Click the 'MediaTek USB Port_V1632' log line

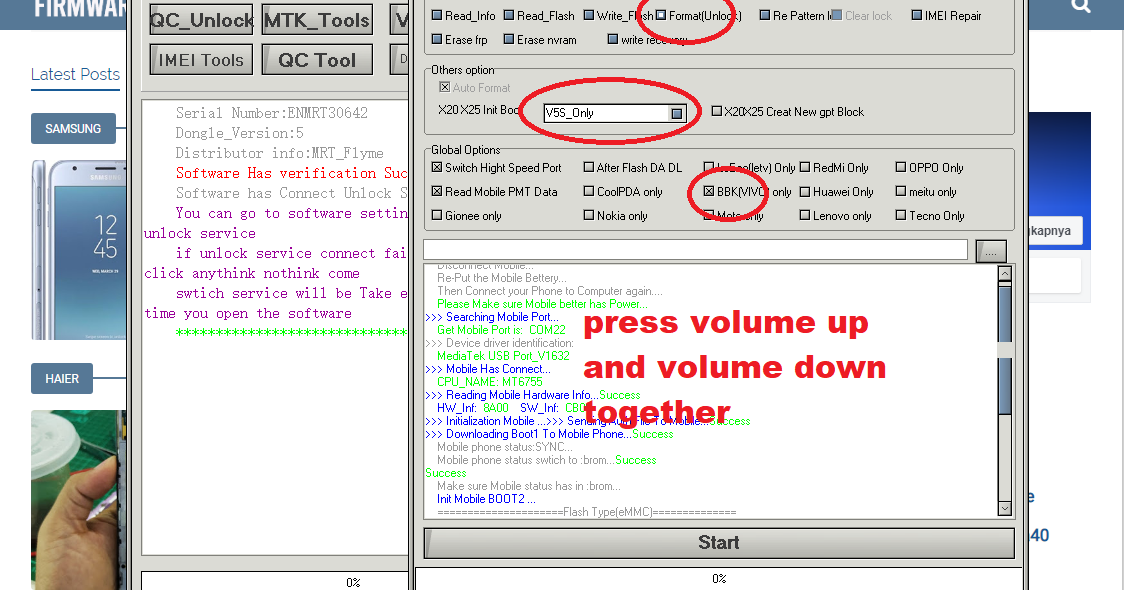pyautogui.click(x=503, y=356)
